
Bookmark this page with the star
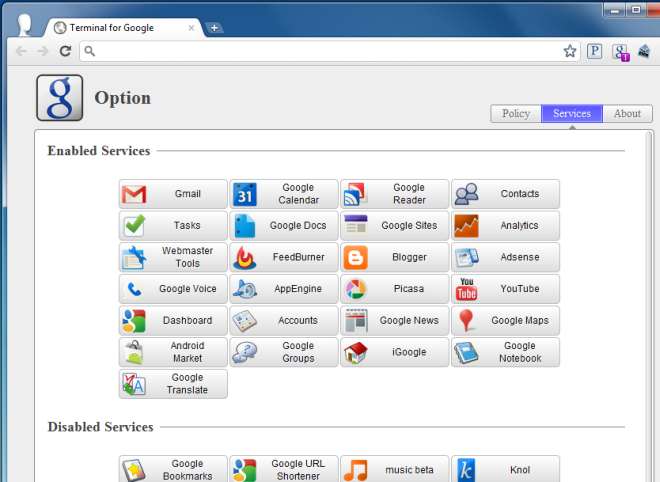pyautogui.click(x=570, y=51)
